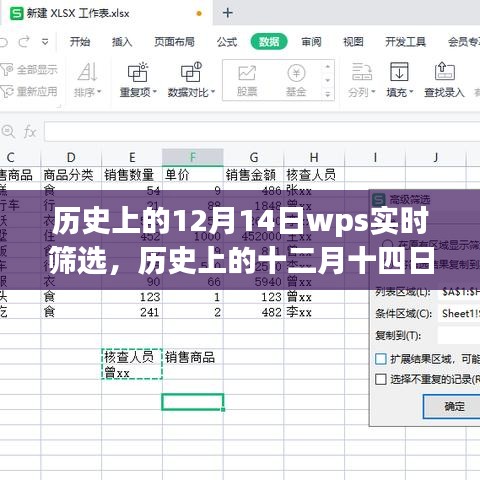The width and height of the screenshot is (480, 480).
Task: Click inside the formula bar input
Action: (262, 132)
